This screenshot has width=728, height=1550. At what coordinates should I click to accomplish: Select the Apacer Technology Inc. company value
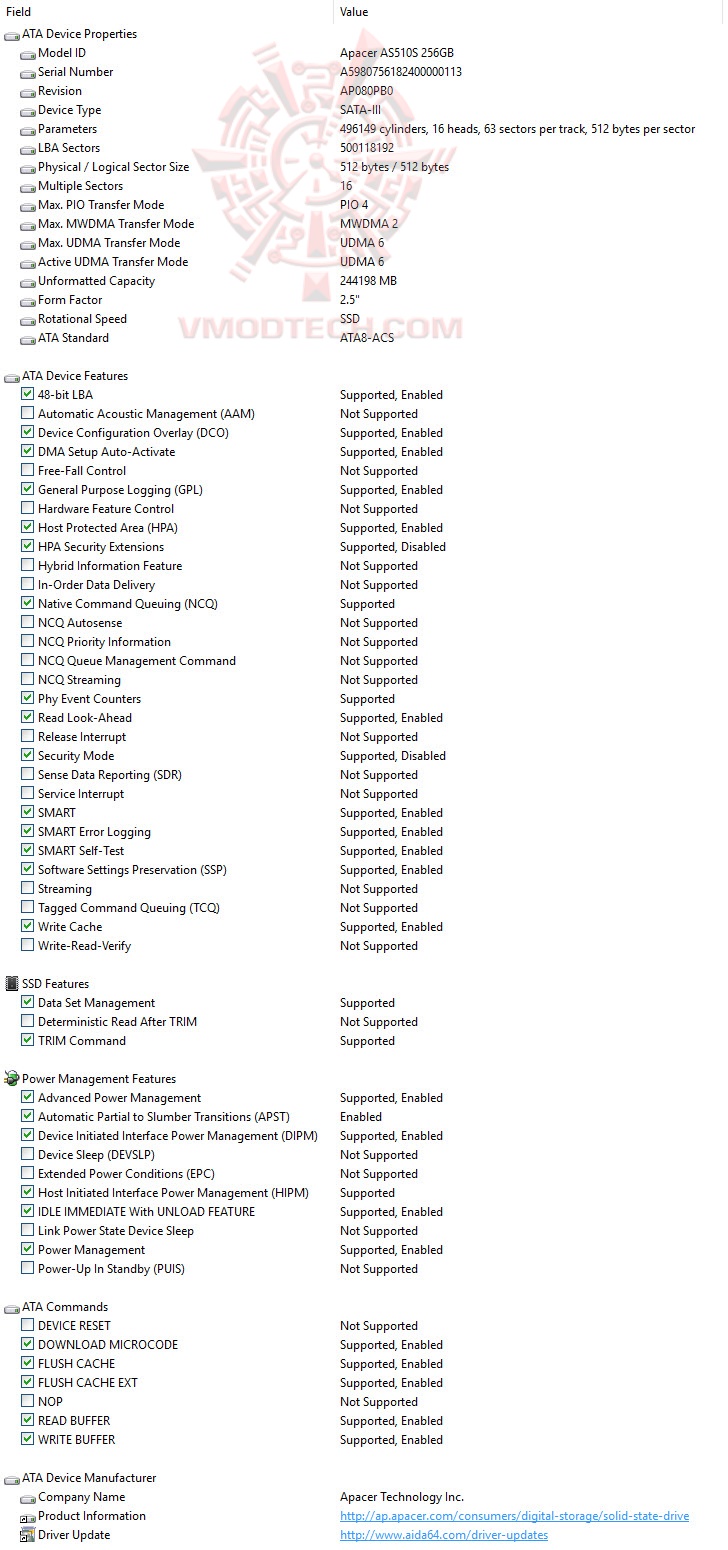tap(402, 1497)
